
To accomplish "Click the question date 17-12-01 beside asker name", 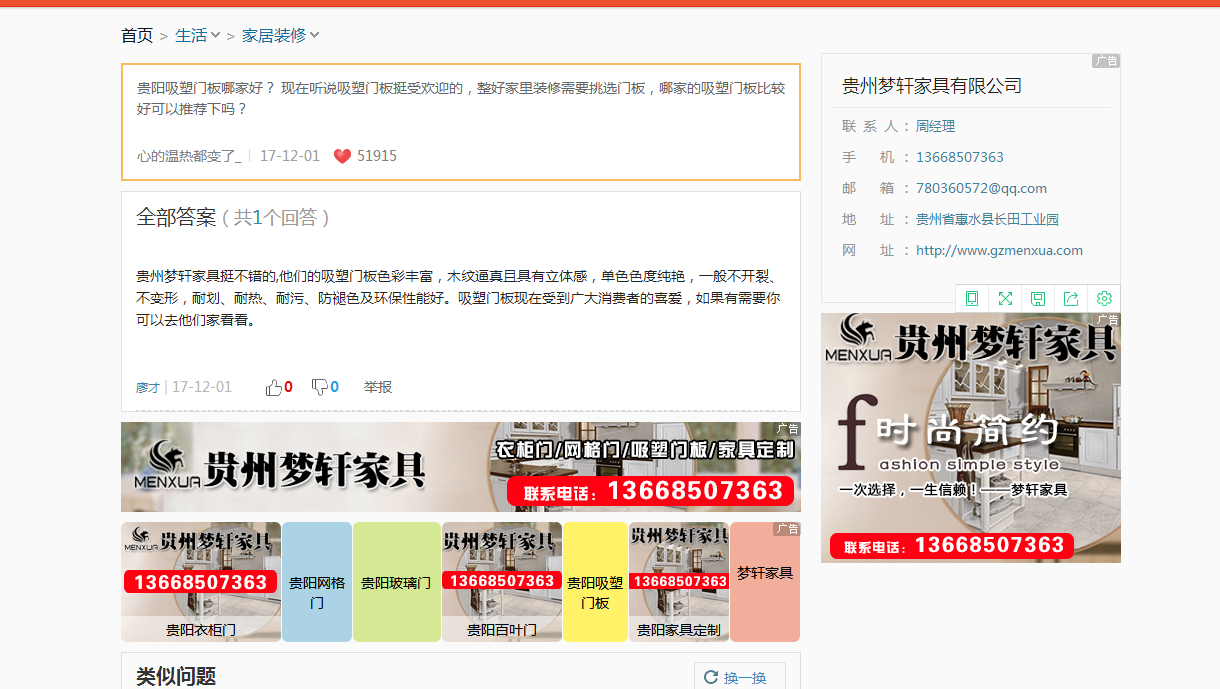I will [290, 156].
